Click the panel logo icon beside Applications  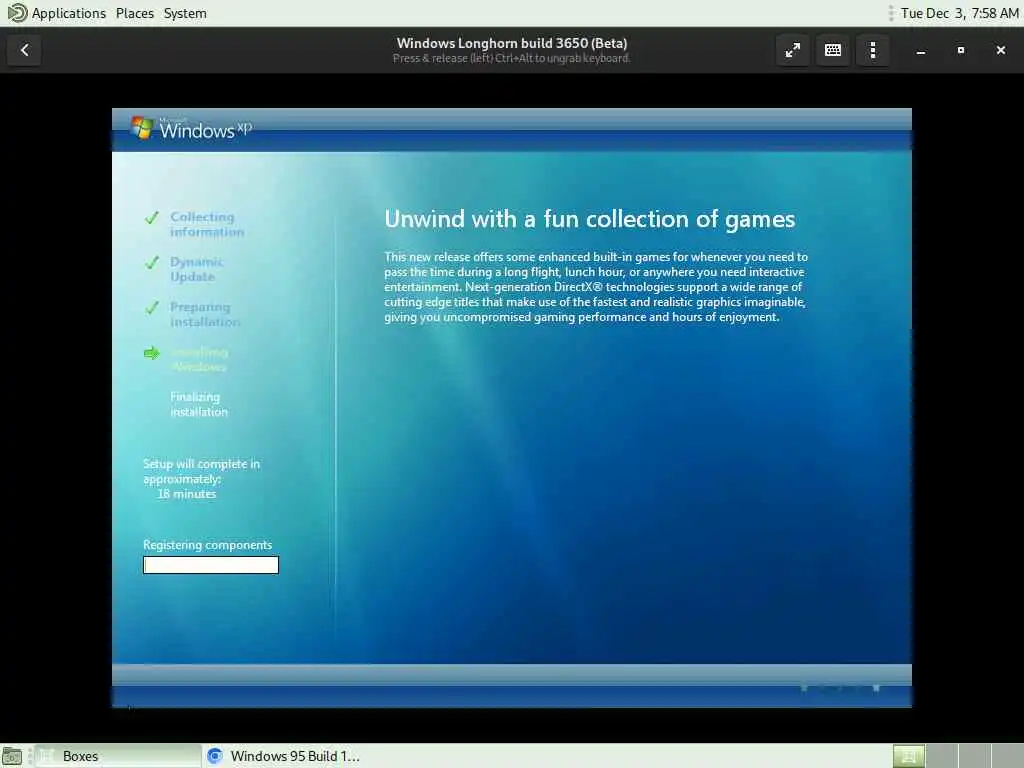17,13
